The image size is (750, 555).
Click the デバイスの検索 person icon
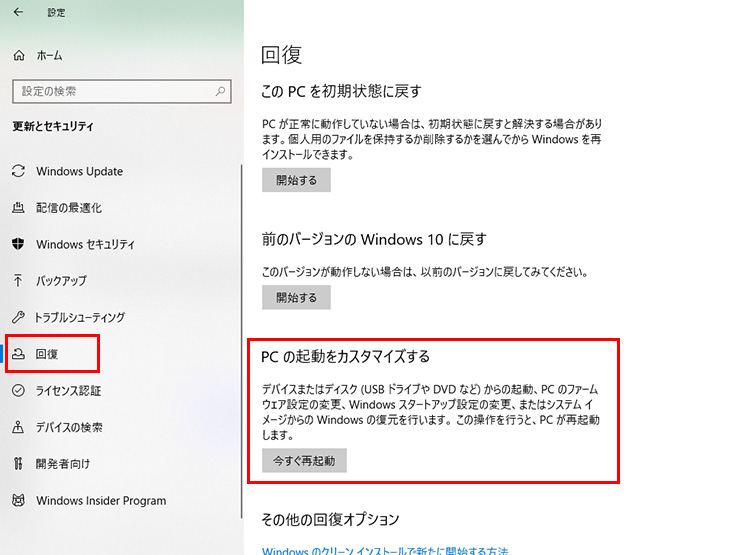coord(18,428)
